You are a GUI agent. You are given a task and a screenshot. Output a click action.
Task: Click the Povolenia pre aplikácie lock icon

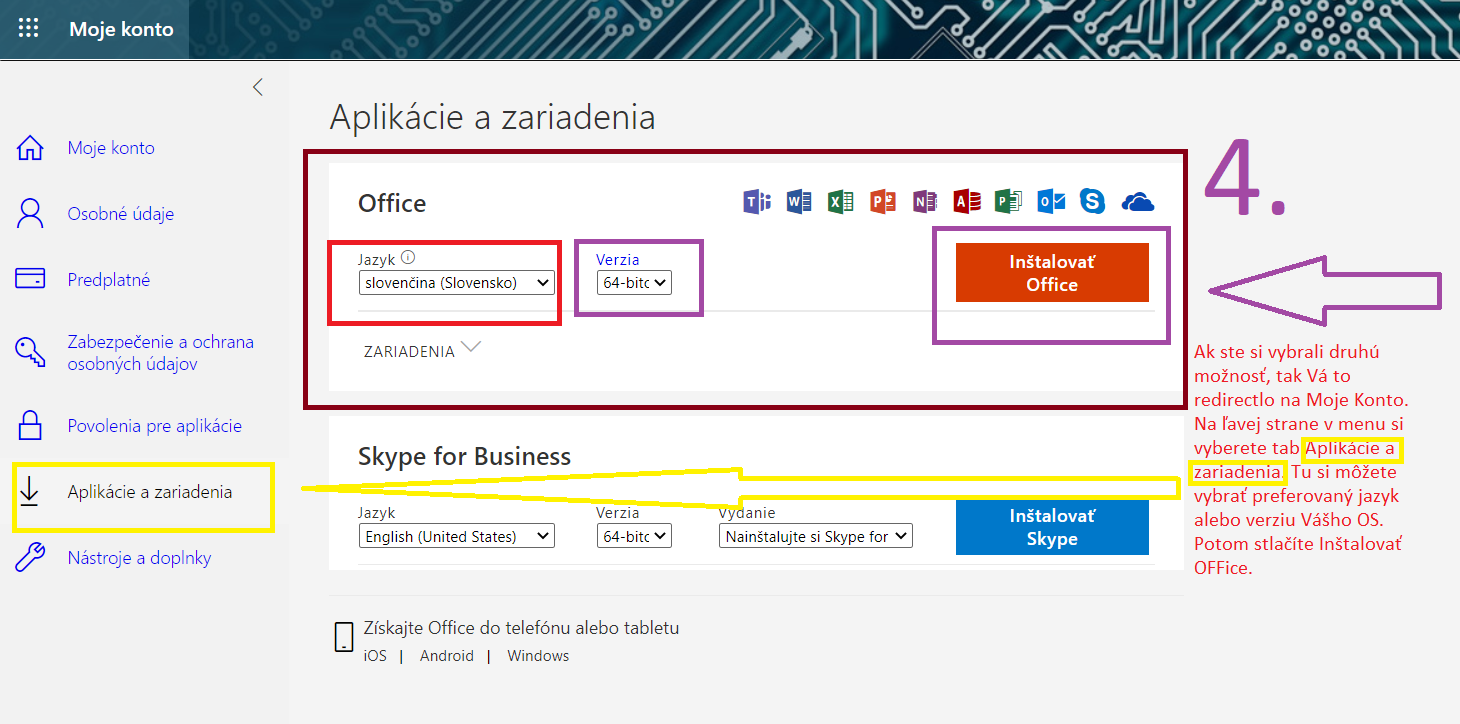31,425
